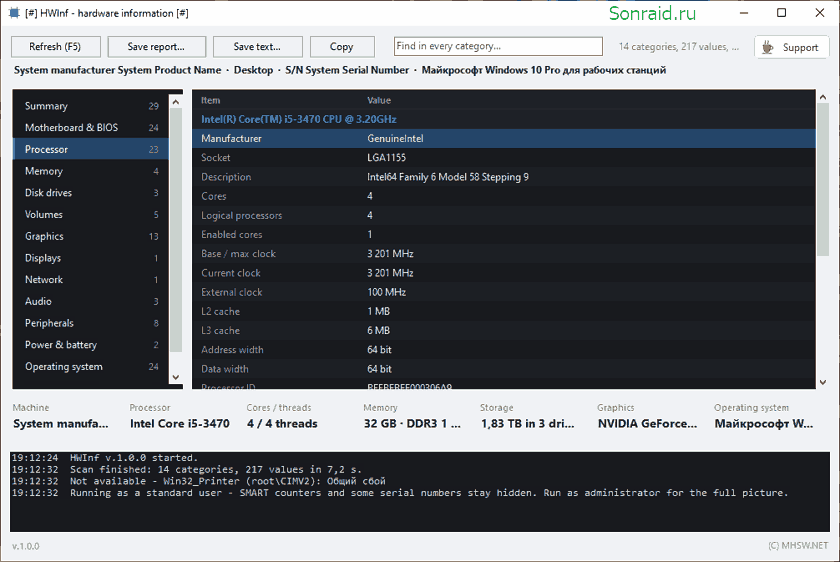Click the details table scroll-down arrow
Screen dimensions: 840x562
click(823, 382)
